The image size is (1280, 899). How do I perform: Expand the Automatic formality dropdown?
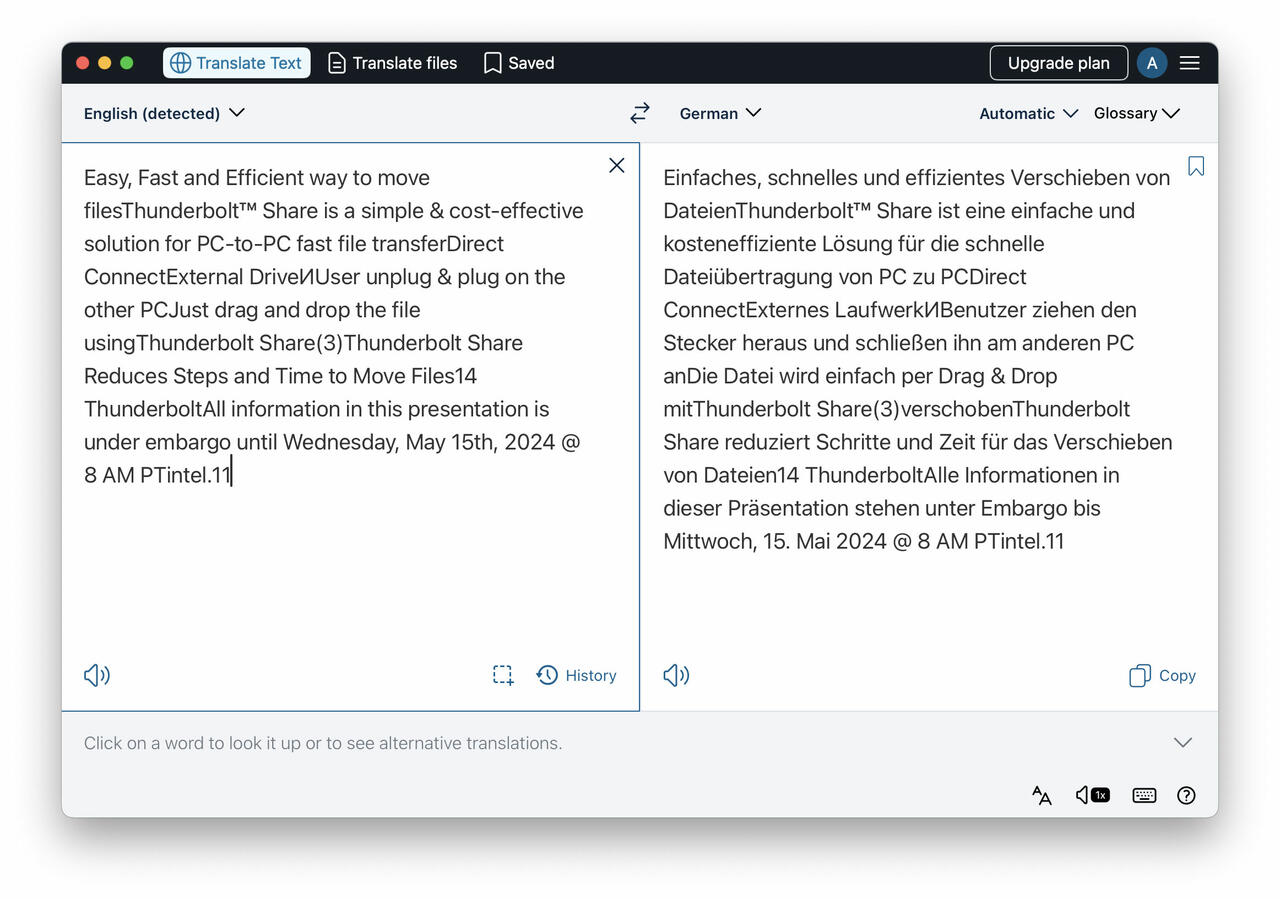[x=1027, y=113]
